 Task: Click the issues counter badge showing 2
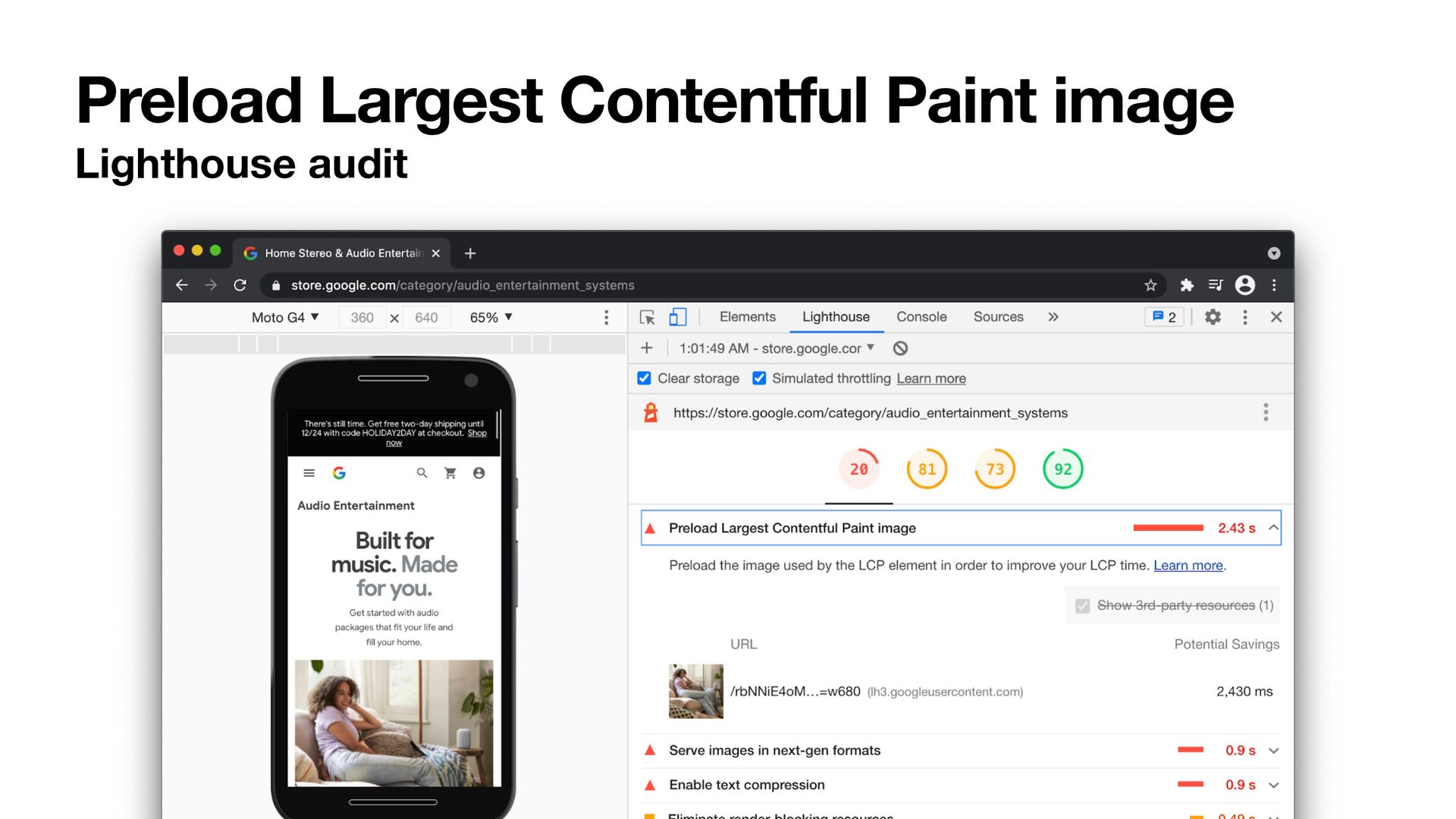pos(1164,317)
